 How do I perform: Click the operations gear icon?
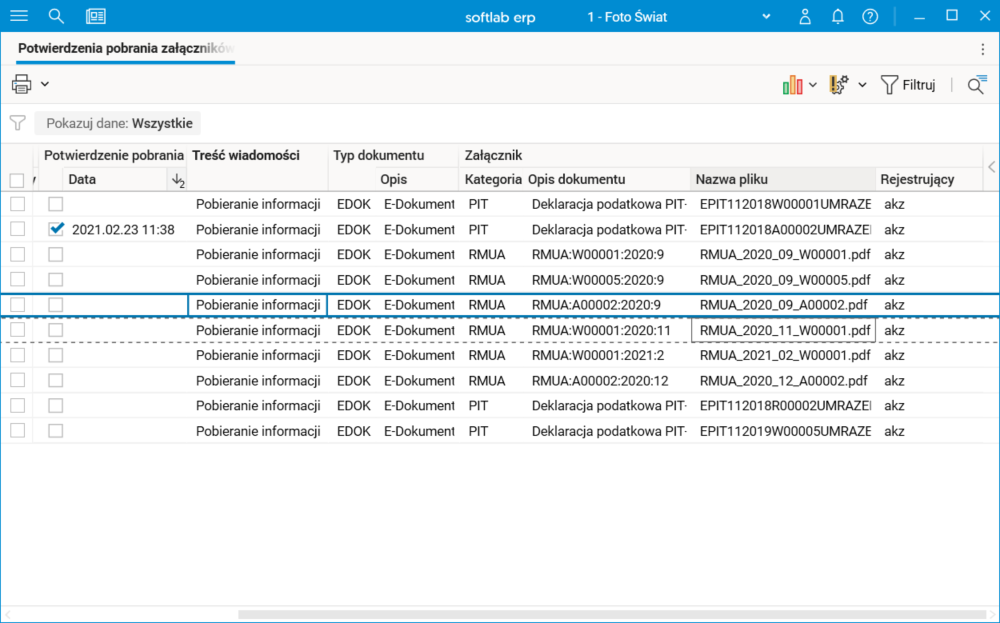(839, 84)
